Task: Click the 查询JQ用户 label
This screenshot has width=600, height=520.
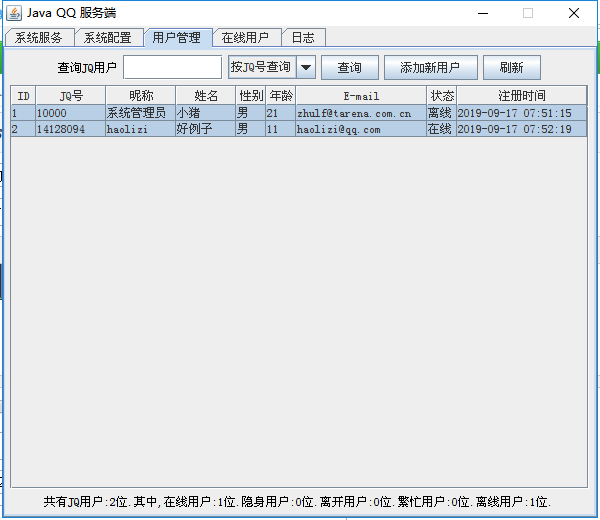Action: pyautogui.click(x=87, y=68)
